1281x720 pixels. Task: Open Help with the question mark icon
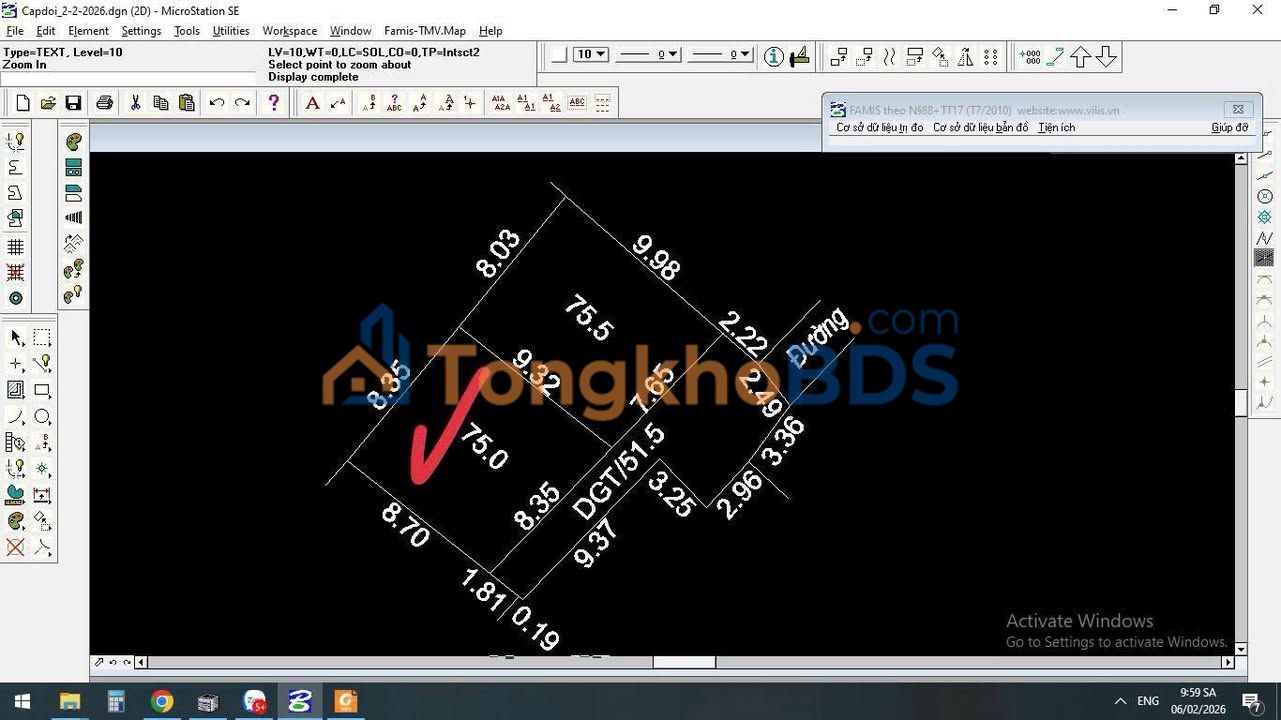(273, 102)
